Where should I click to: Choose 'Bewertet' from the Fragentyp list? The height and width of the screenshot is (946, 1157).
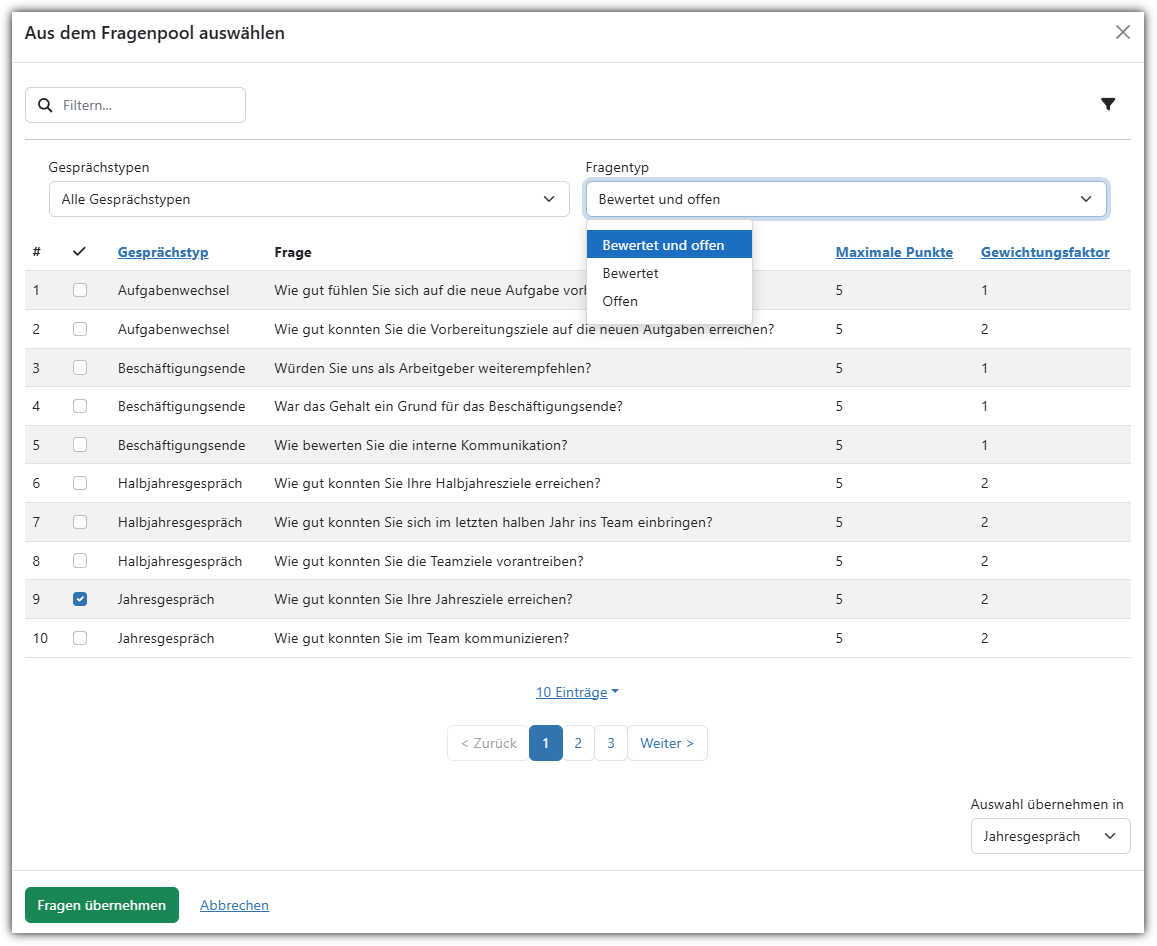[x=630, y=273]
